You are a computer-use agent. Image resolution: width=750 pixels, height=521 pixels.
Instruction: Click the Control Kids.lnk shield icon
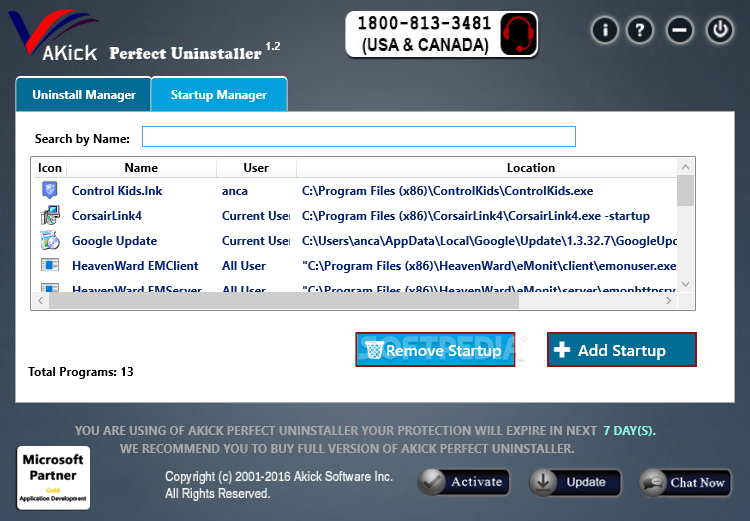(50, 190)
